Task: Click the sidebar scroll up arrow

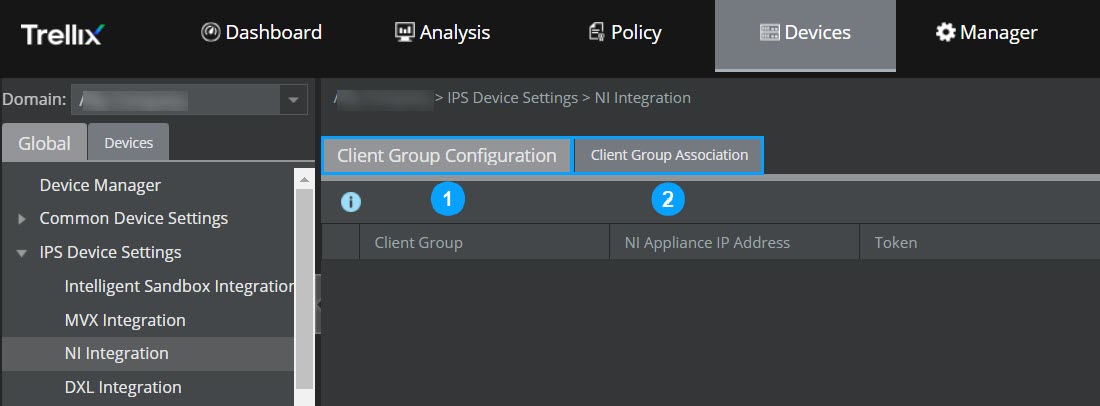Action: 304,179
